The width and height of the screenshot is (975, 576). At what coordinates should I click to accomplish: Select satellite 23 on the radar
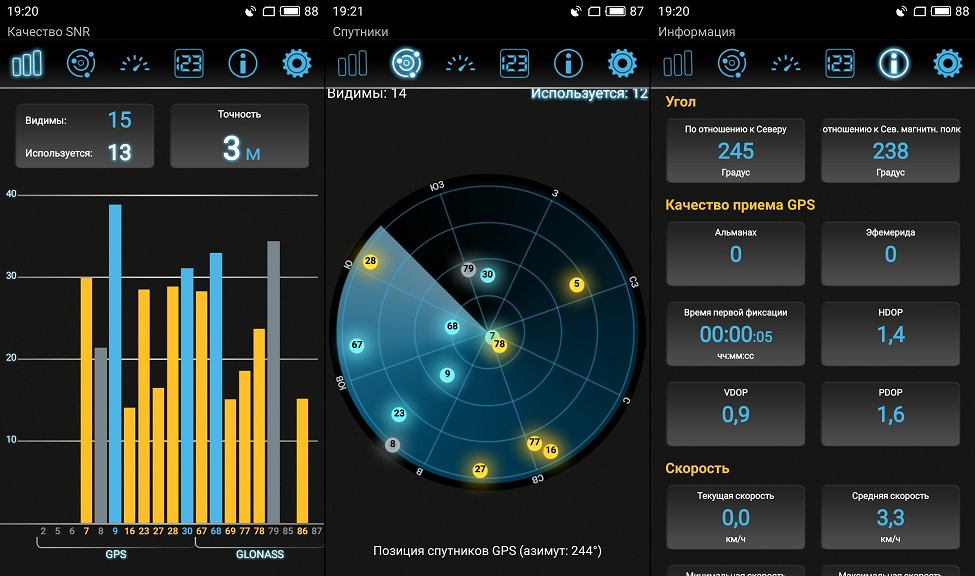[399, 413]
